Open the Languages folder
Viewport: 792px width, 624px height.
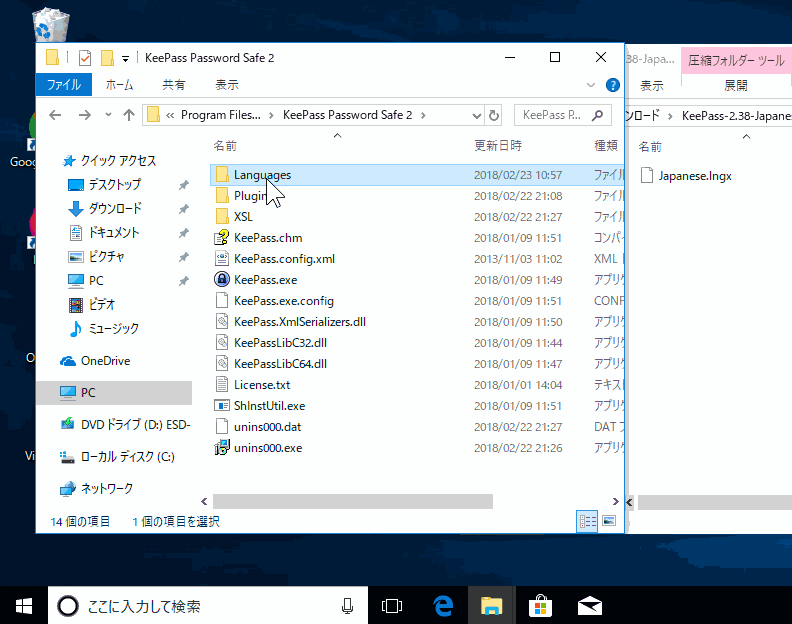262,175
